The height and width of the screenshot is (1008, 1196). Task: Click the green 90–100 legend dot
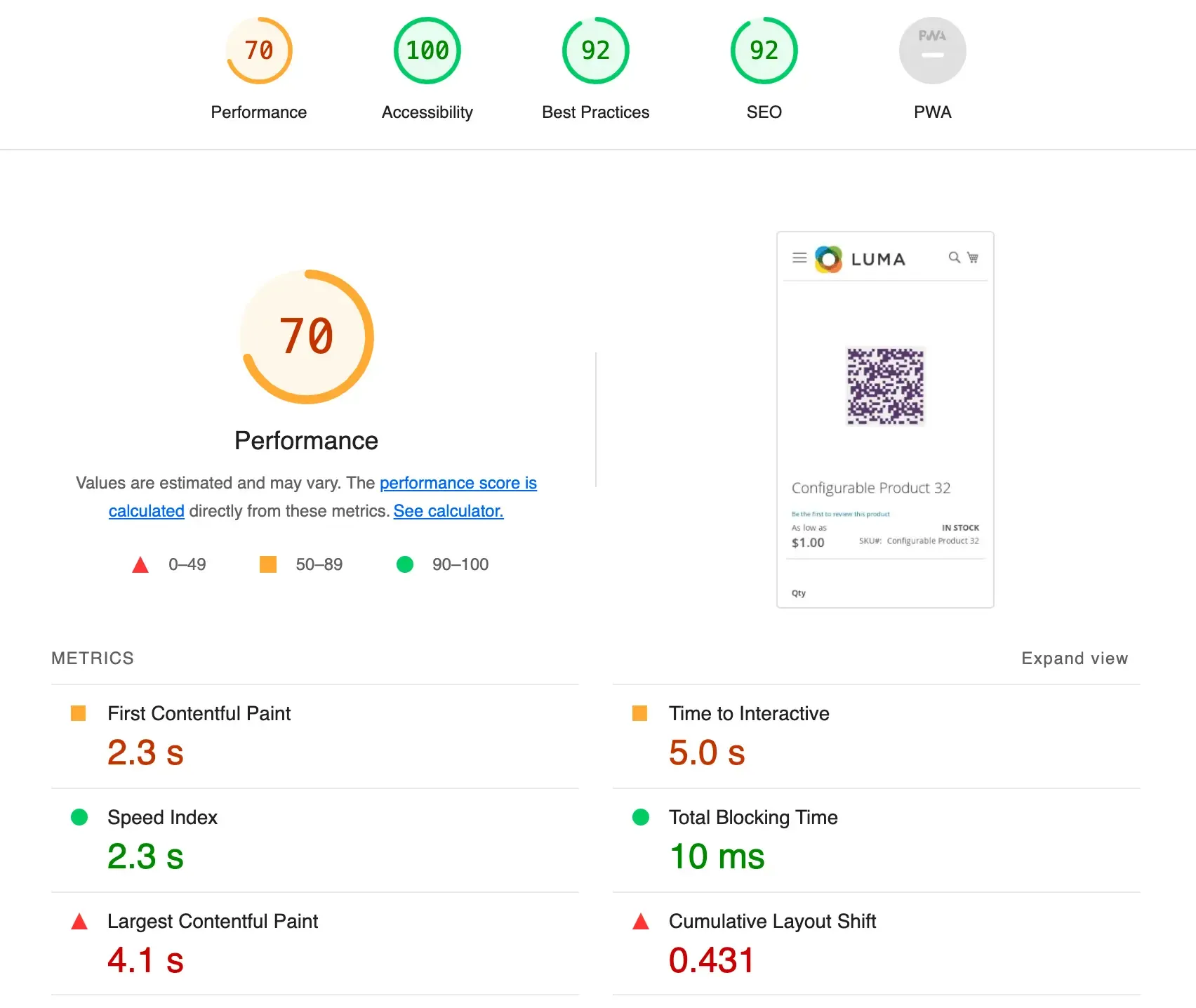405,564
